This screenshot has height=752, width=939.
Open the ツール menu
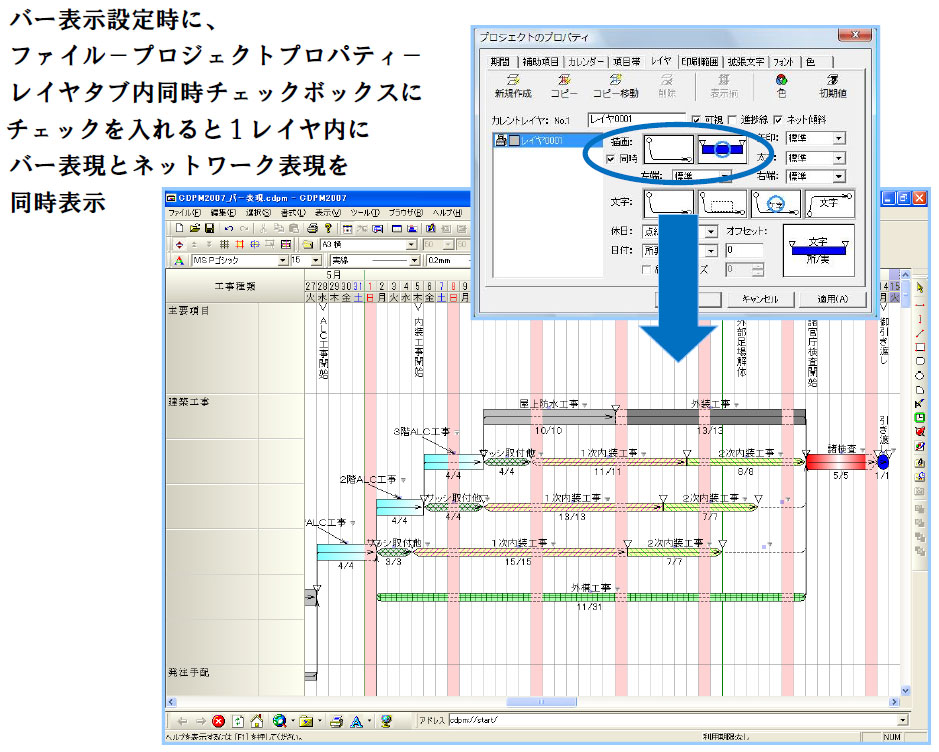(363, 211)
